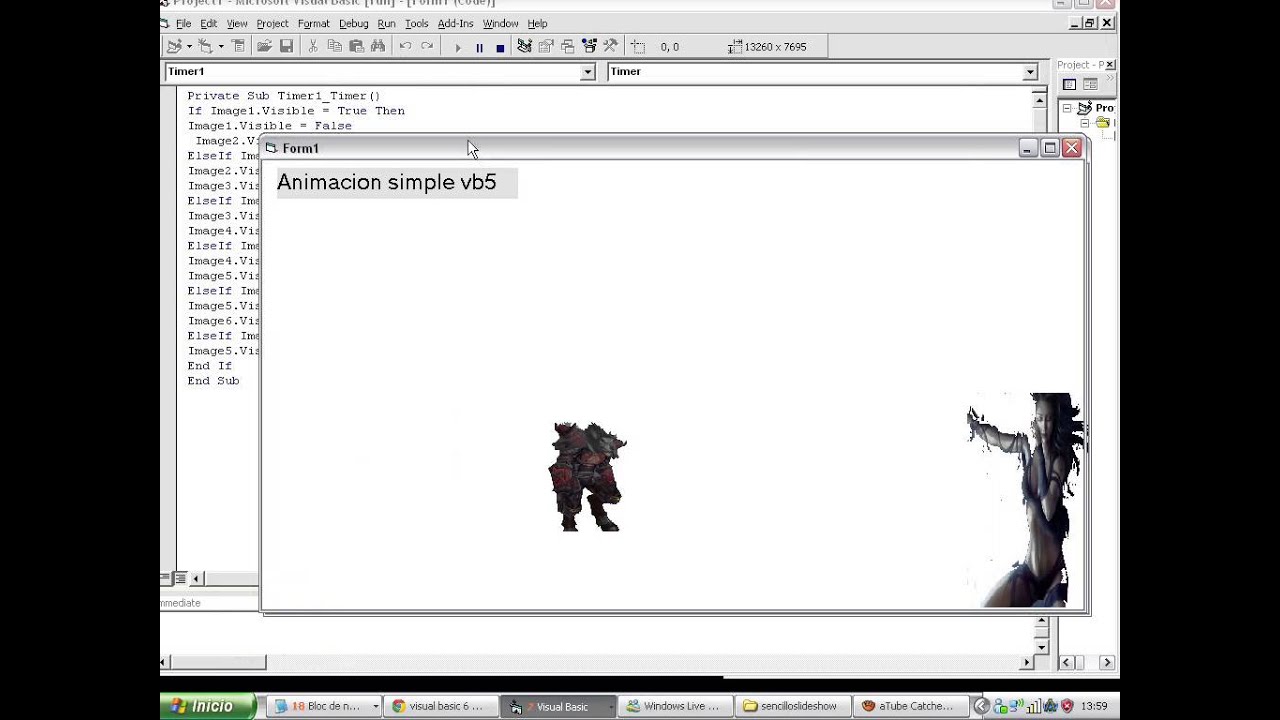Open the Run menu
1280x720 pixels.
tap(386, 23)
